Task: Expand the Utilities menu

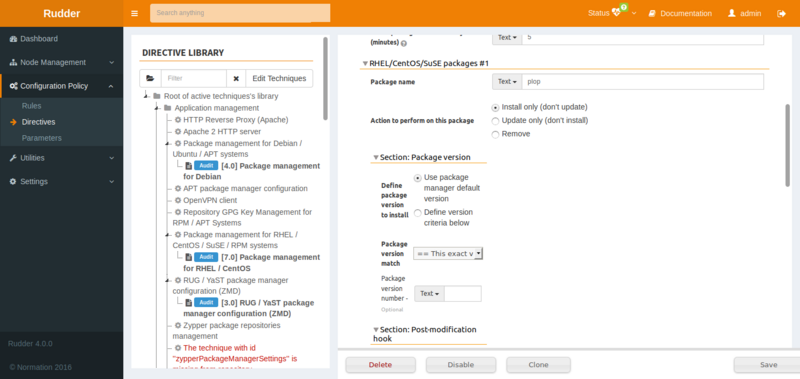Action: point(61,158)
